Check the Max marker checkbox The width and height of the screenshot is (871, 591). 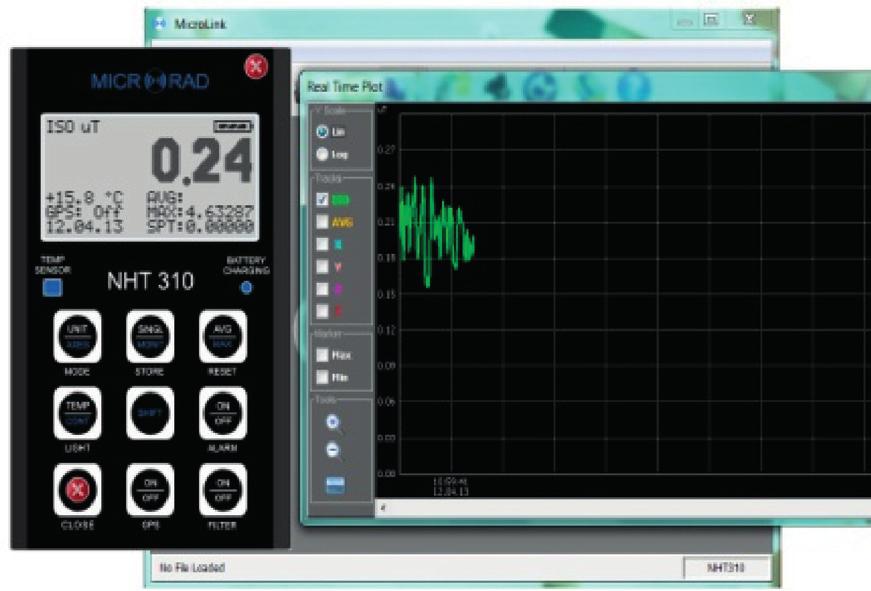click(322, 355)
